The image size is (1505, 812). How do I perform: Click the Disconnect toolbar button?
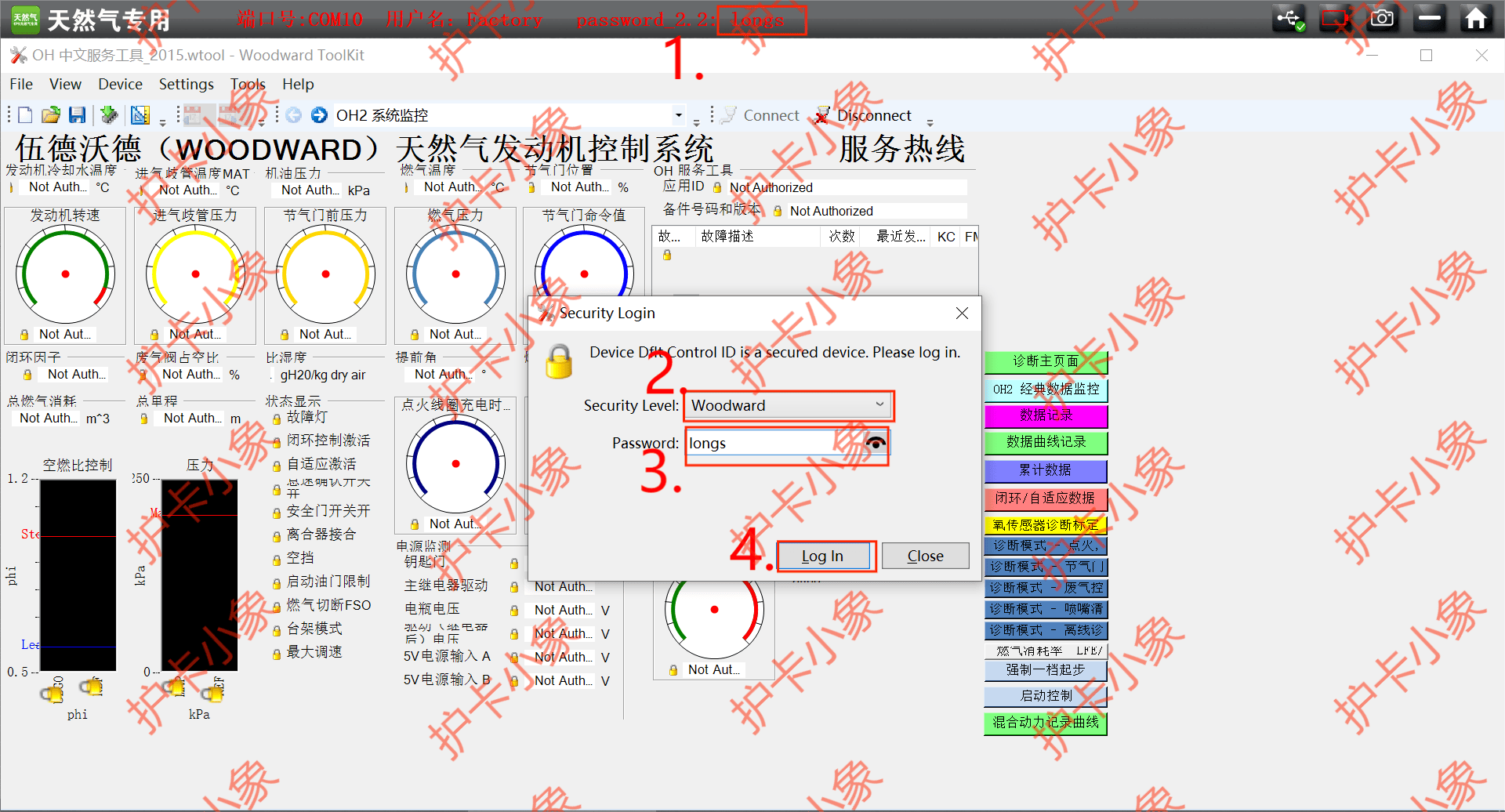pyautogui.click(x=863, y=115)
